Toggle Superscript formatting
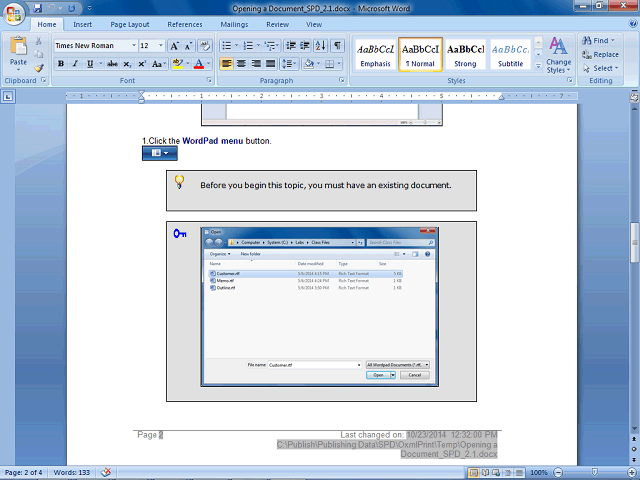This screenshot has width=640, height=480. coord(142,64)
